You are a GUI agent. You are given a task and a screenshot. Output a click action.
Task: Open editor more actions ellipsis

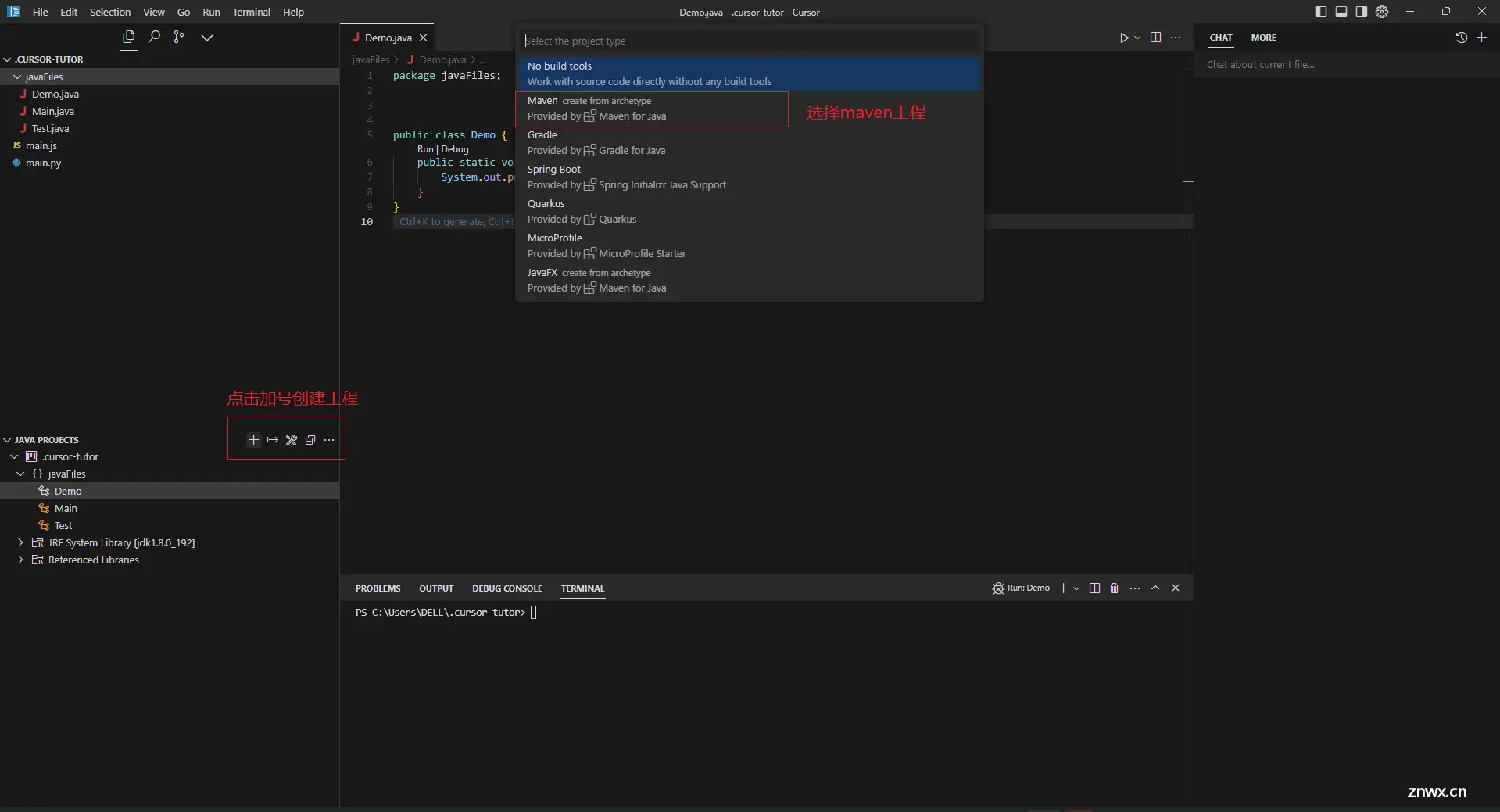coord(1176,38)
